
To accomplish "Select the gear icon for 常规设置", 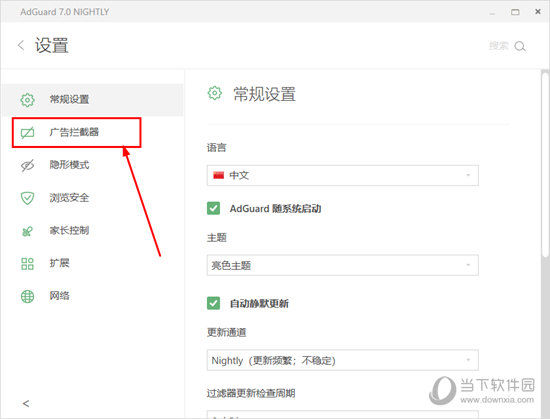I will pos(27,100).
